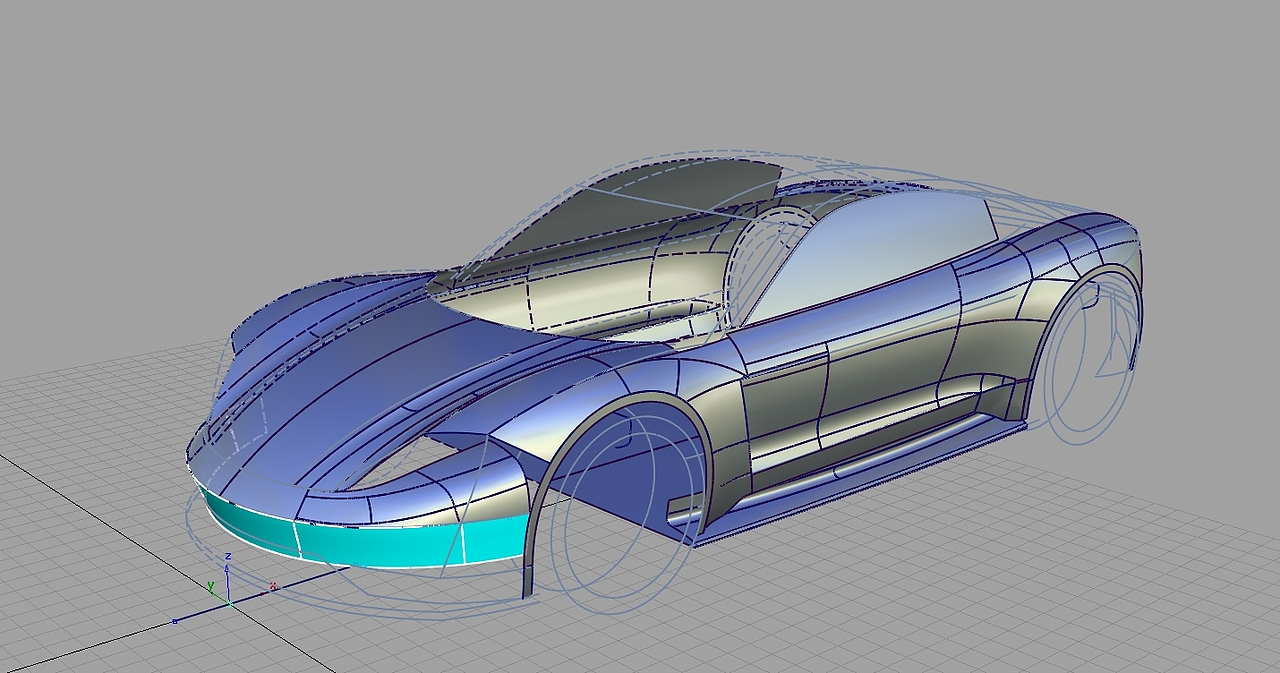Click the blue square endpoint on the X axis

pos(175,620)
